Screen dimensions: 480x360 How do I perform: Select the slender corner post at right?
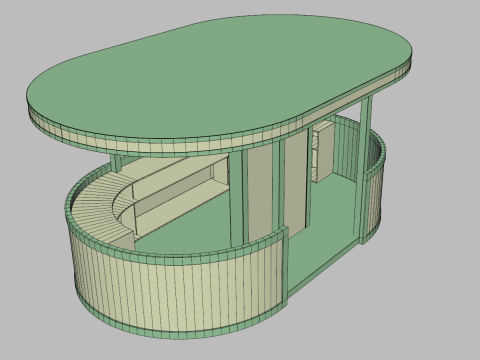[363, 168]
